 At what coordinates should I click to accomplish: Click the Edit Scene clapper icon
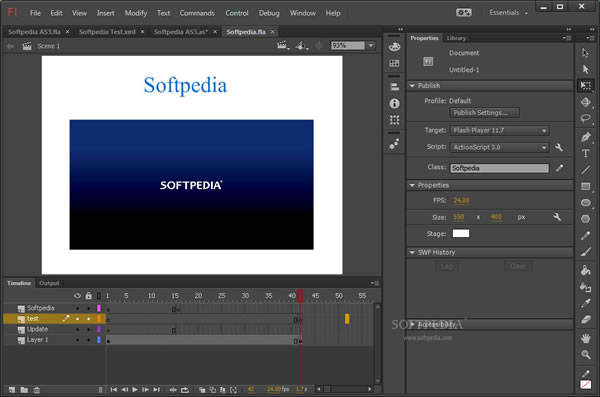pyautogui.click(x=282, y=46)
